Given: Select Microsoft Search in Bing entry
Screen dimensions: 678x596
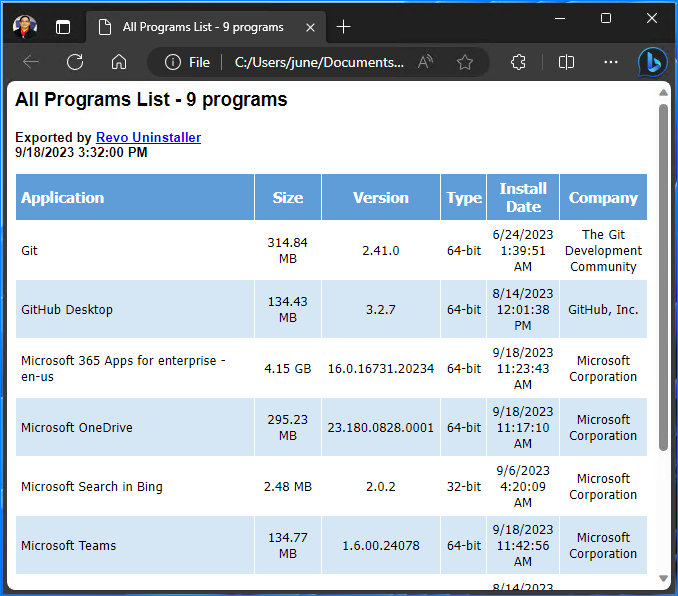Looking at the screenshot, I should coord(92,487).
